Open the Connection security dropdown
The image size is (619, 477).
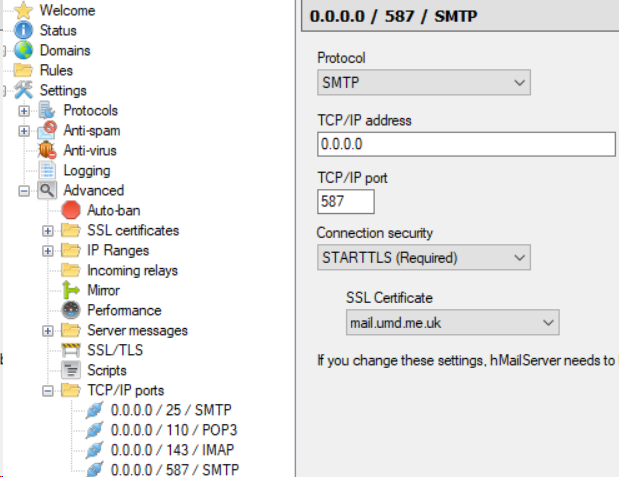pyautogui.click(x=424, y=257)
